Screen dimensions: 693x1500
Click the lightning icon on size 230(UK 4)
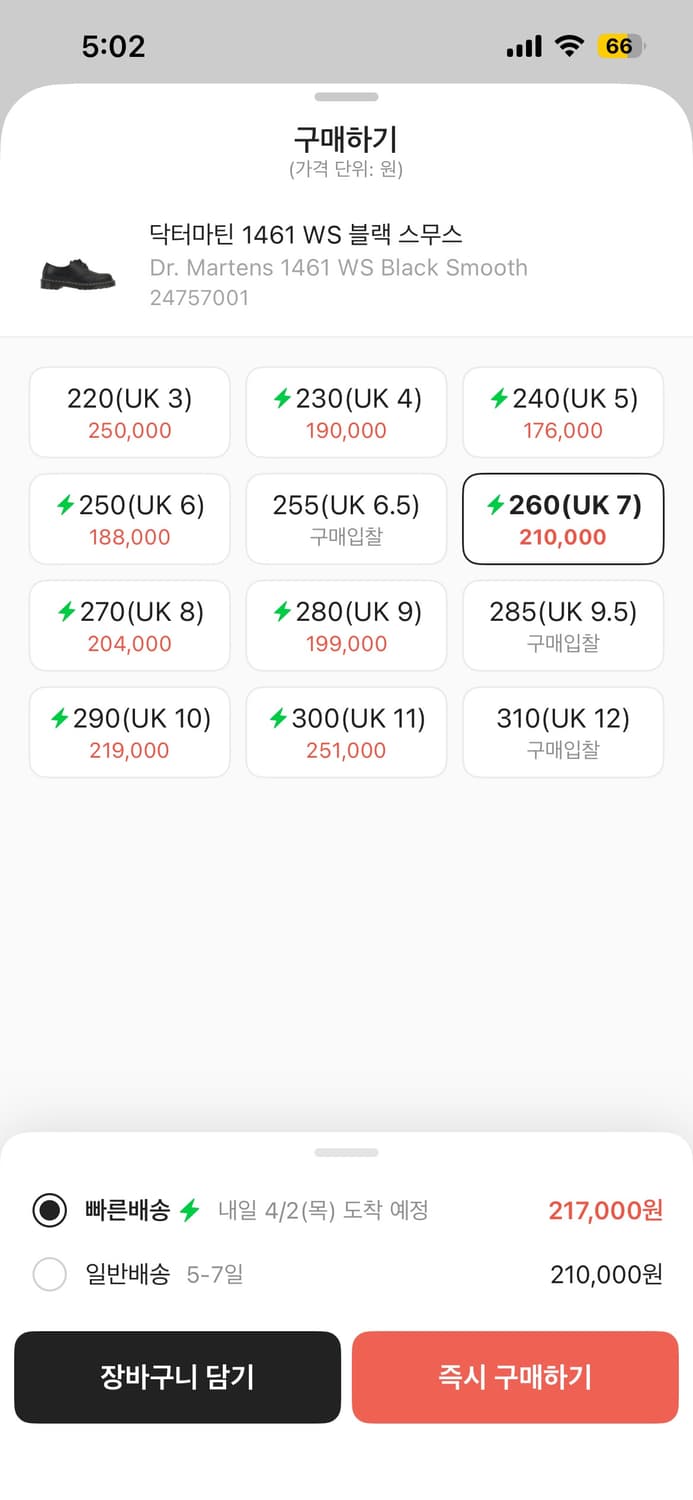point(283,398)
